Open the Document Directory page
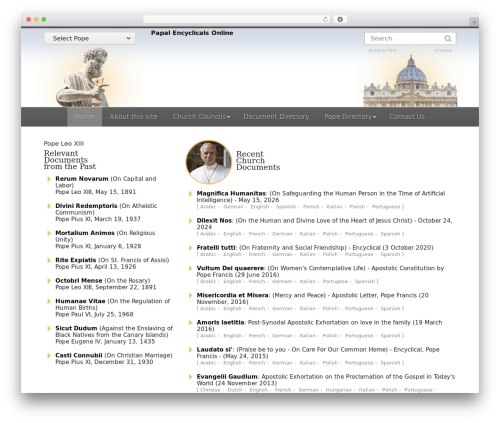The image size is (500, 423). pos(276,117)
